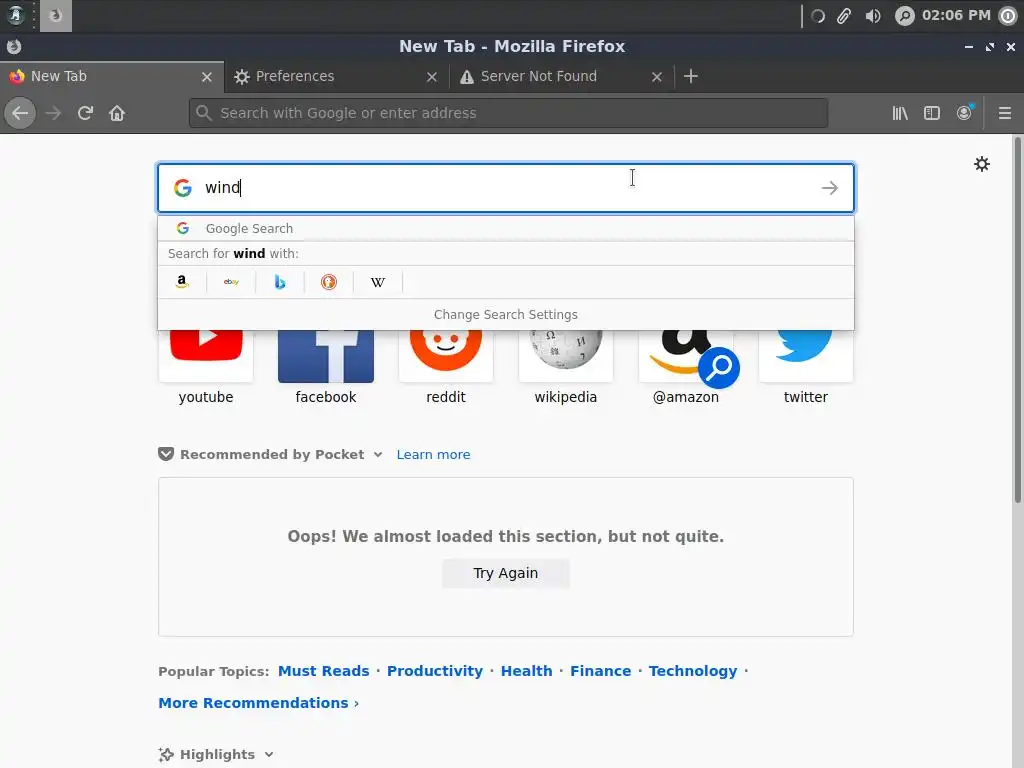This screenshot has height=768, width=1024.
Task: Click the 02:06 PM clock
Action: click(x=955, y=15)
